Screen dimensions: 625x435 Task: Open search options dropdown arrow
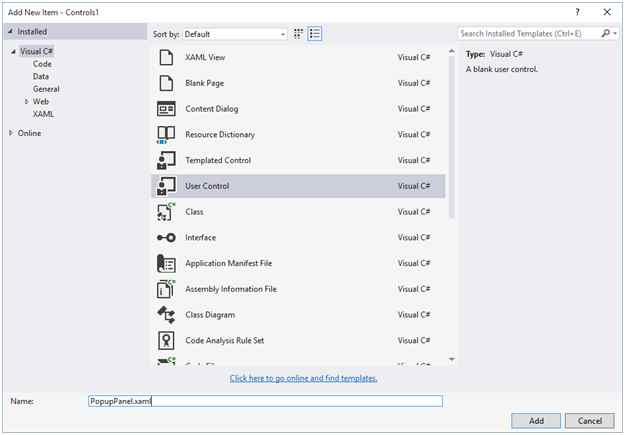615,34
